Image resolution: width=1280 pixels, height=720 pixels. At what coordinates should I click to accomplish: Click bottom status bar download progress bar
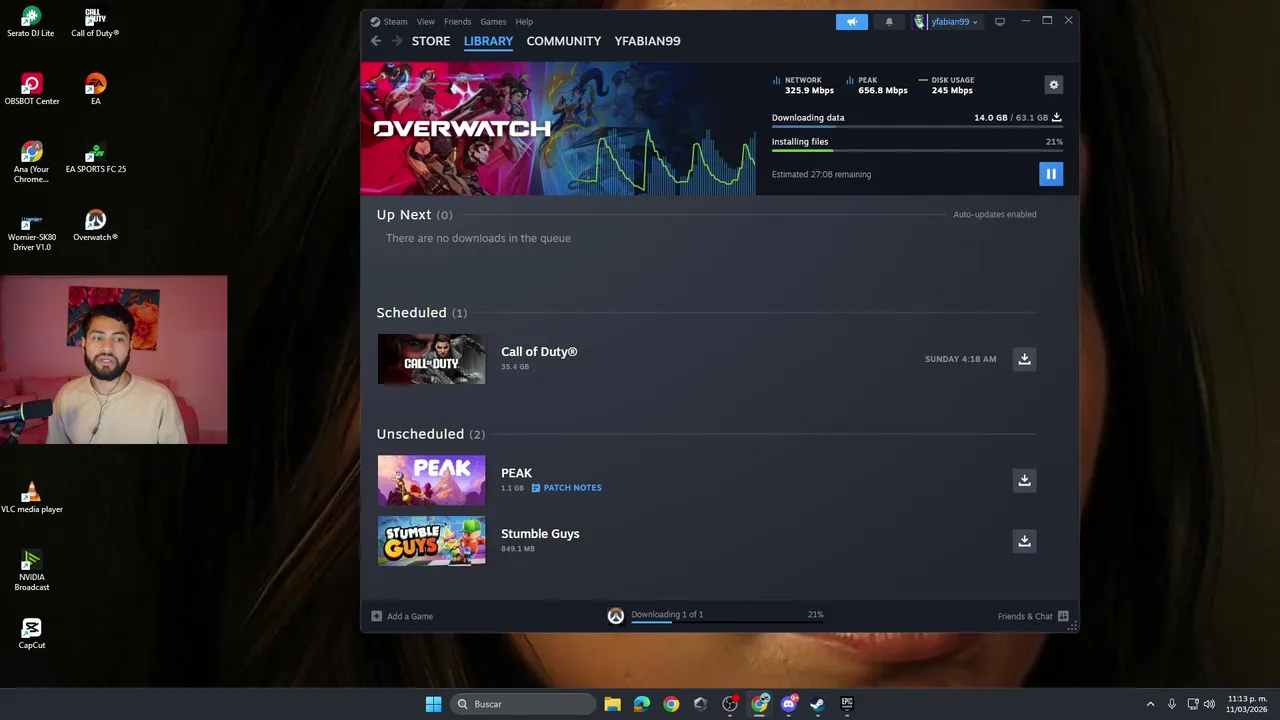click(727, 622)
